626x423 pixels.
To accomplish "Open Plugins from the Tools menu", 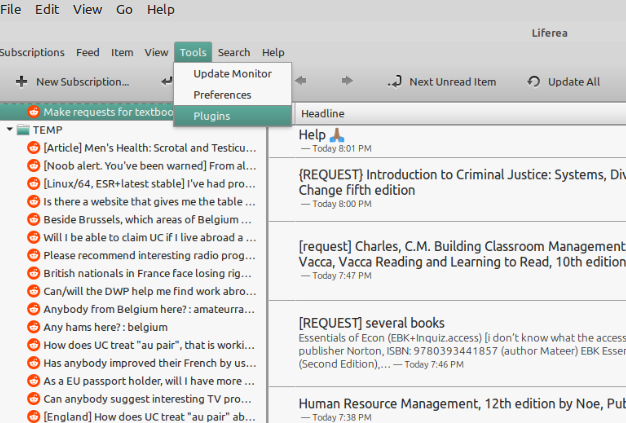I will [x=211, y=116].
